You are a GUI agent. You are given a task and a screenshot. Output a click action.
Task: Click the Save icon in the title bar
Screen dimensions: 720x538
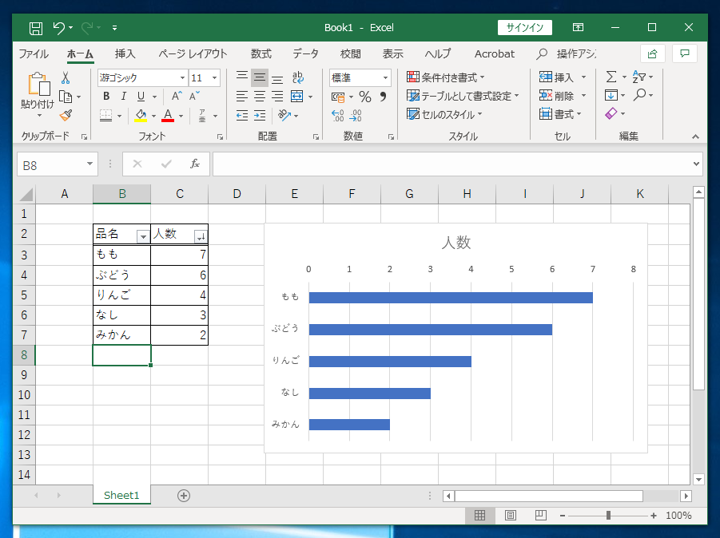tap(36, 28)
